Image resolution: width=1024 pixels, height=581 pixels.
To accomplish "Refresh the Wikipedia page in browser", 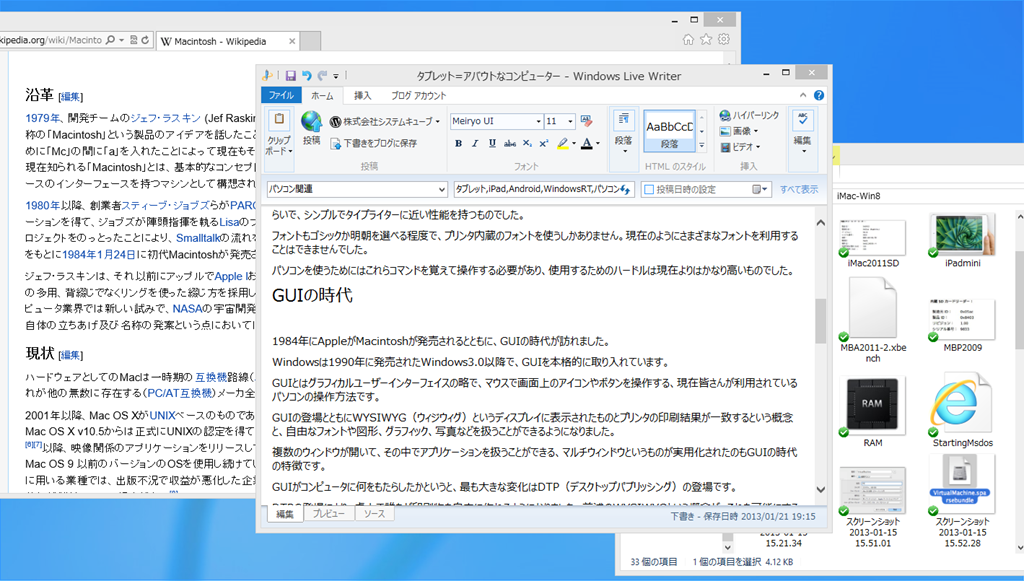I will coord(145,40).
